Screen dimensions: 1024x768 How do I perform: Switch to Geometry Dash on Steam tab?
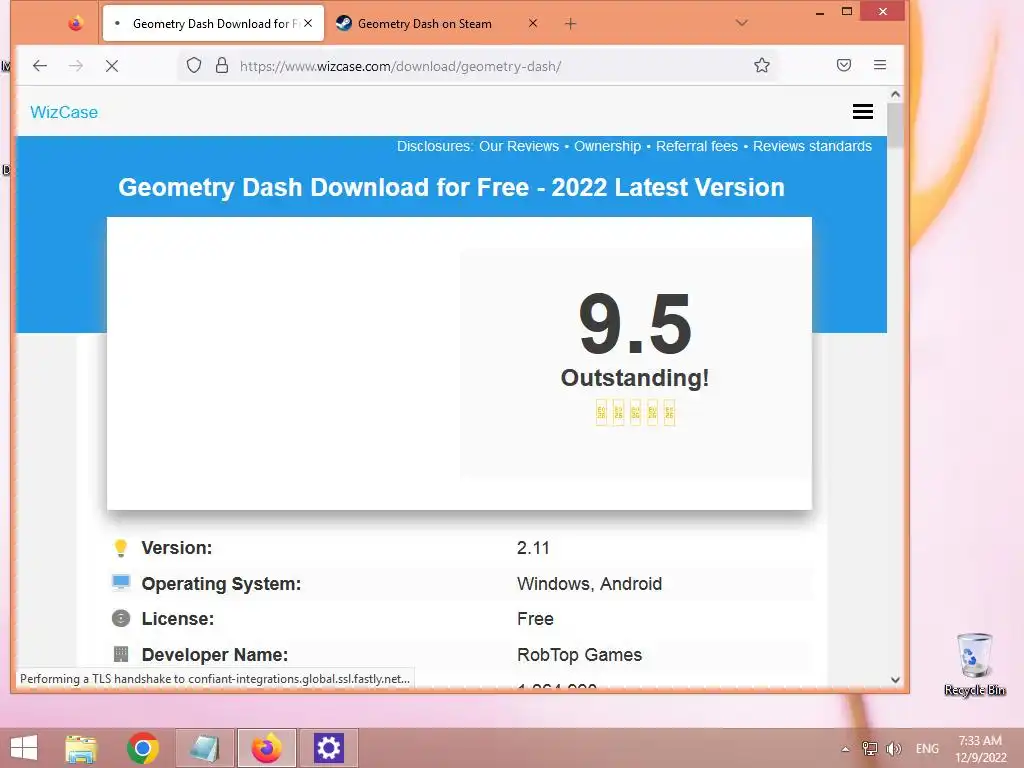pyautogui.click(x=424, y=24)
